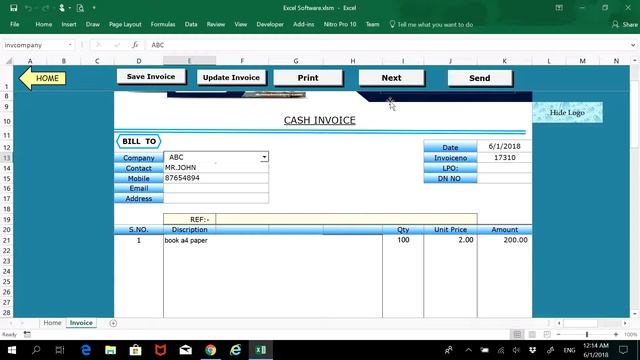The image size is (640, 360).
Task: Click the Invoiceno value 17310
Action: click(504, 158)
